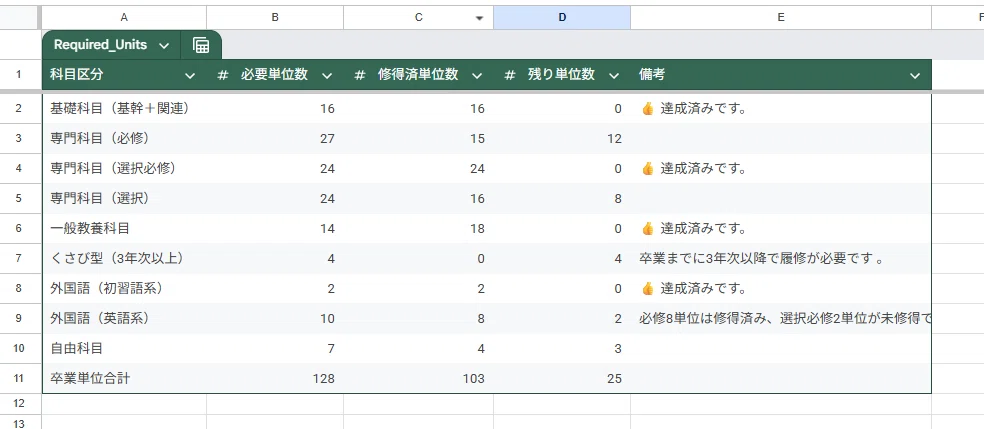Click the note 卒業までに3年次以降で履修が必要です
Viewport: 984px width, 429px height.
tap(761, 258)
